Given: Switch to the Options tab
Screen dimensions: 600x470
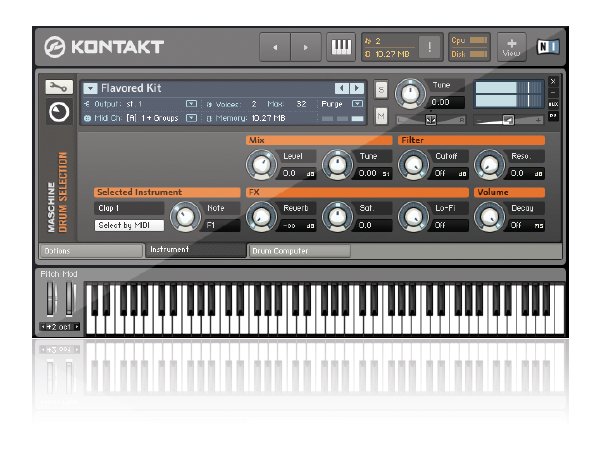Looking at the screenshot, I should click(x=91, y=251).
